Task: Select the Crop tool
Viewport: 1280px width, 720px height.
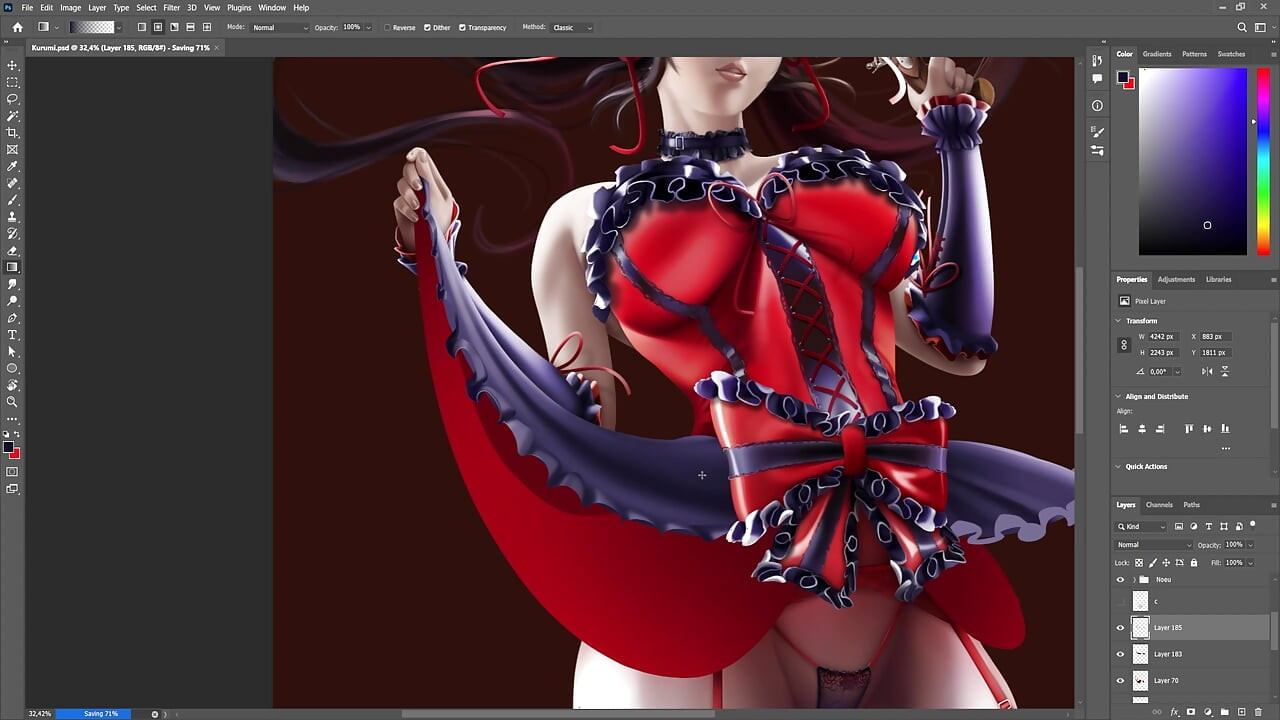Action: pyautogui.click(x=13, y=133)
